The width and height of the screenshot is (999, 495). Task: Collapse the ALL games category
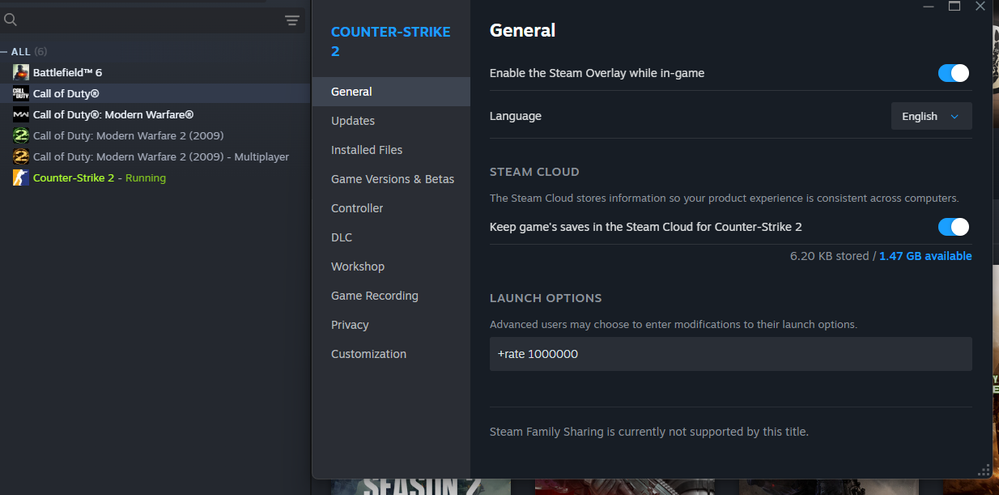4,52
